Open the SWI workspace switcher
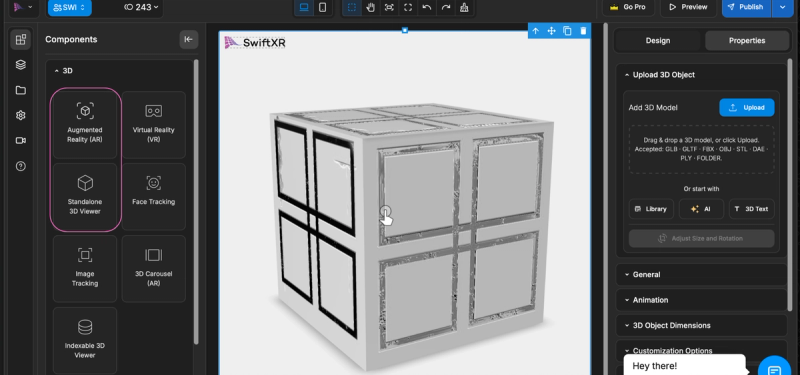800x375 pixels. (x=69, y=7)
